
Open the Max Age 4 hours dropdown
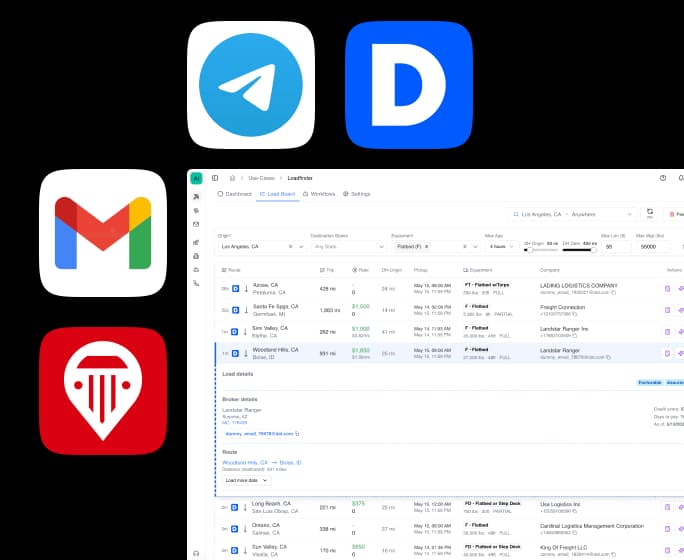point(502,247)
